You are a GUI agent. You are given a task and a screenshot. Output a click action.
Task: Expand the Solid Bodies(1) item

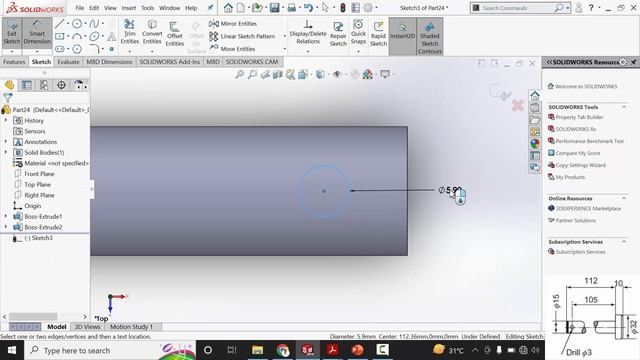point(6,152)
